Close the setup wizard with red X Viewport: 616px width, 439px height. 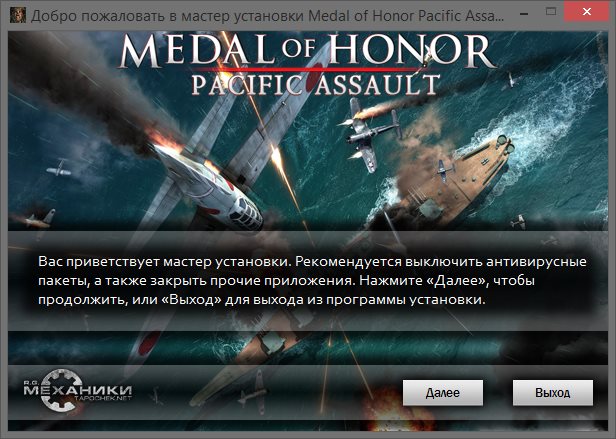(x=587, y=12)
